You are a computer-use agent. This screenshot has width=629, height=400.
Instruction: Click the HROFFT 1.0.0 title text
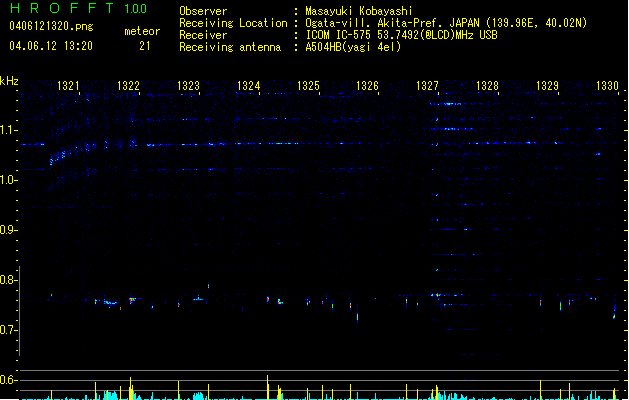pos(78,8)
